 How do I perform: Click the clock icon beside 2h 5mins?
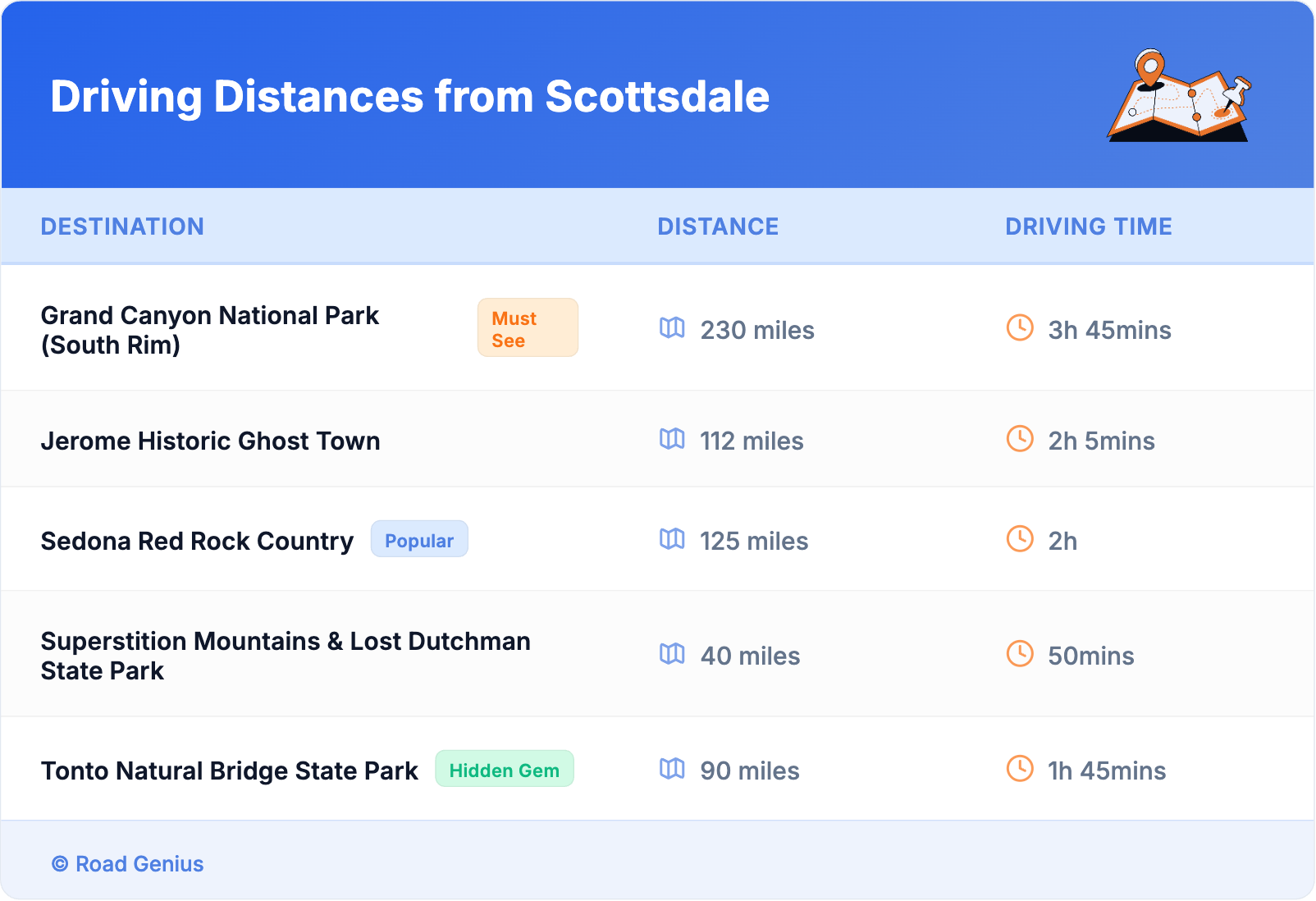(1020, 439)
